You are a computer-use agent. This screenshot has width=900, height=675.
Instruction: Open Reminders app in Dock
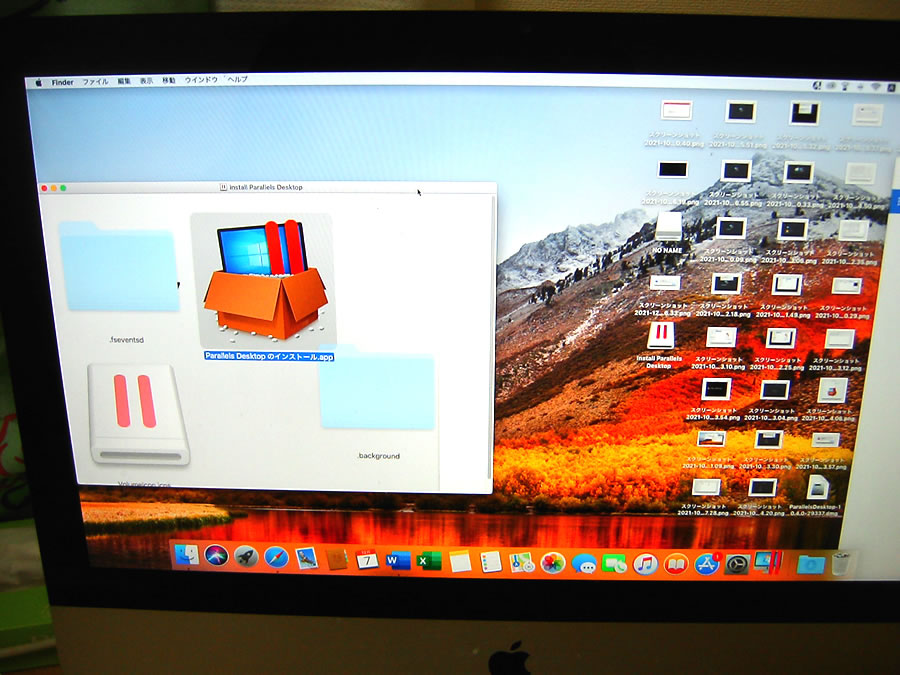pyautogui.click(x=491, y=562)
